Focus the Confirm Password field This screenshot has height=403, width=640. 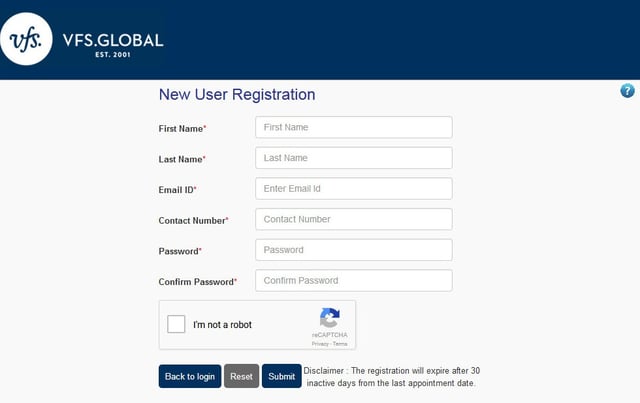point(354,280)
